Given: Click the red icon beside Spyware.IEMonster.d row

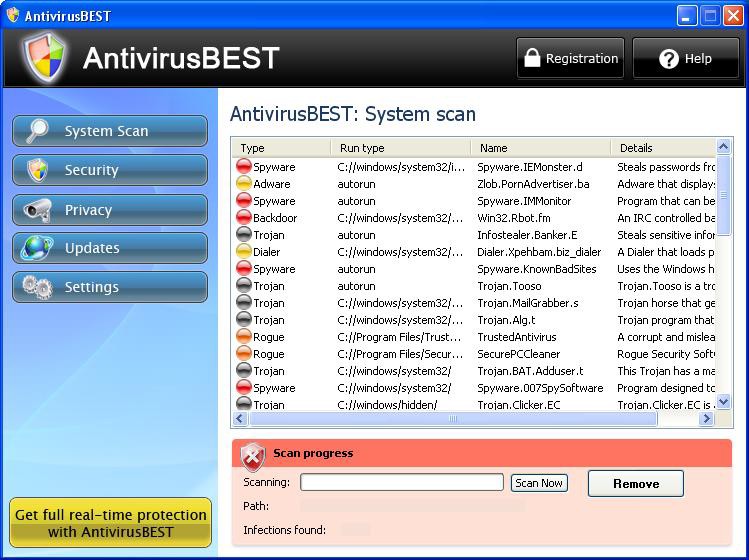Looking at the screenshot, I should (243, 167).
